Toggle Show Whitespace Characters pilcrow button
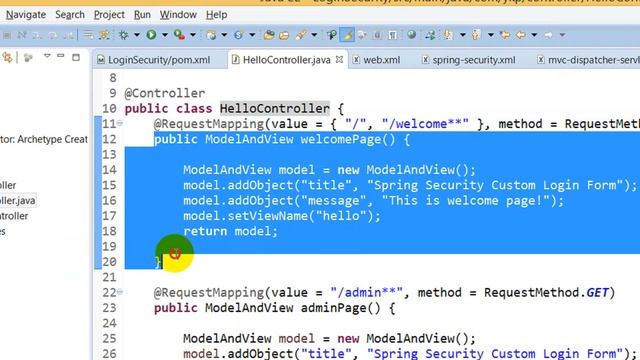 coord(393,35)
